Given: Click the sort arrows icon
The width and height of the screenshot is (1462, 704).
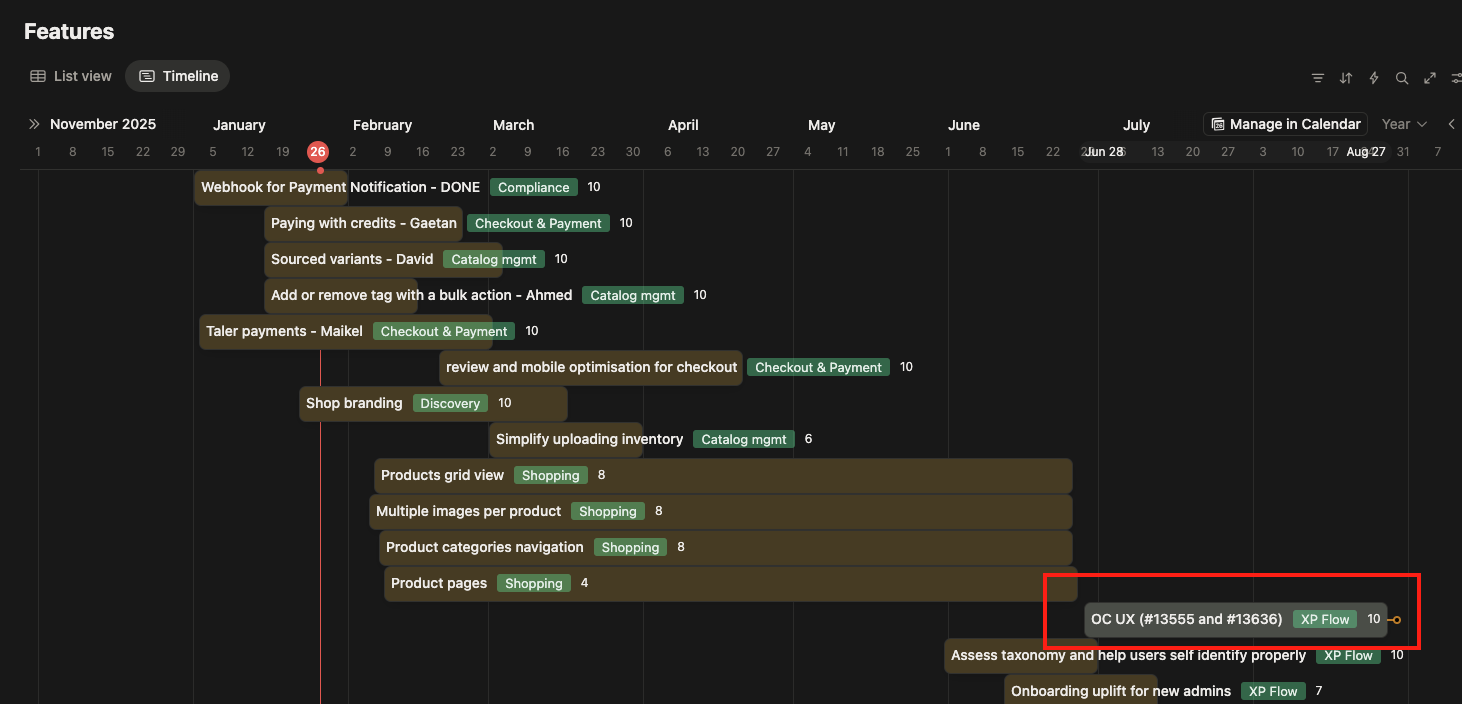Looking at the screenshot, I should point(1346,78).
